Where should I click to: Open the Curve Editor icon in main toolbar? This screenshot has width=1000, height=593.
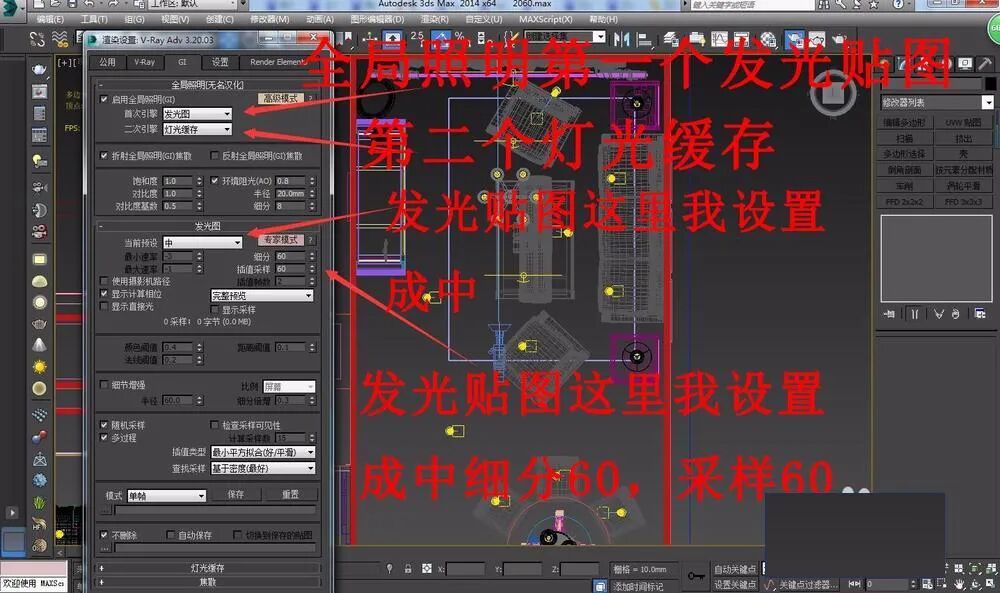click(719, 40)
